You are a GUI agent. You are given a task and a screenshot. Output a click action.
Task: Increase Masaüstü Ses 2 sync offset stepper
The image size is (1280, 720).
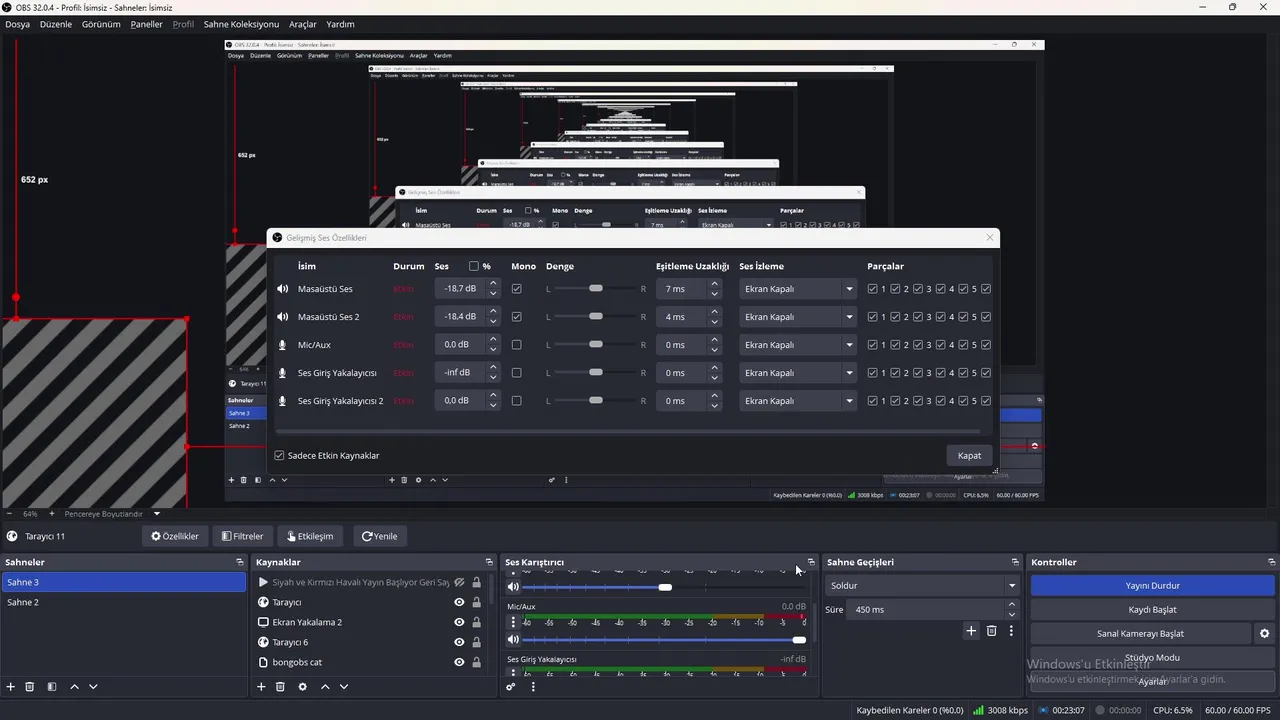tap(714, 311)
